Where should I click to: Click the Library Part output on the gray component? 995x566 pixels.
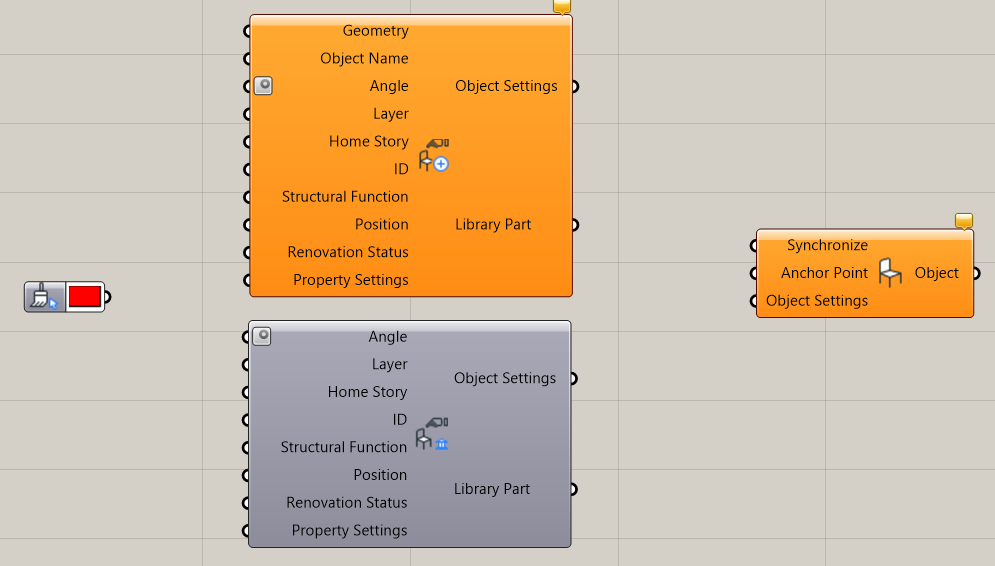(x=492, y=489)
